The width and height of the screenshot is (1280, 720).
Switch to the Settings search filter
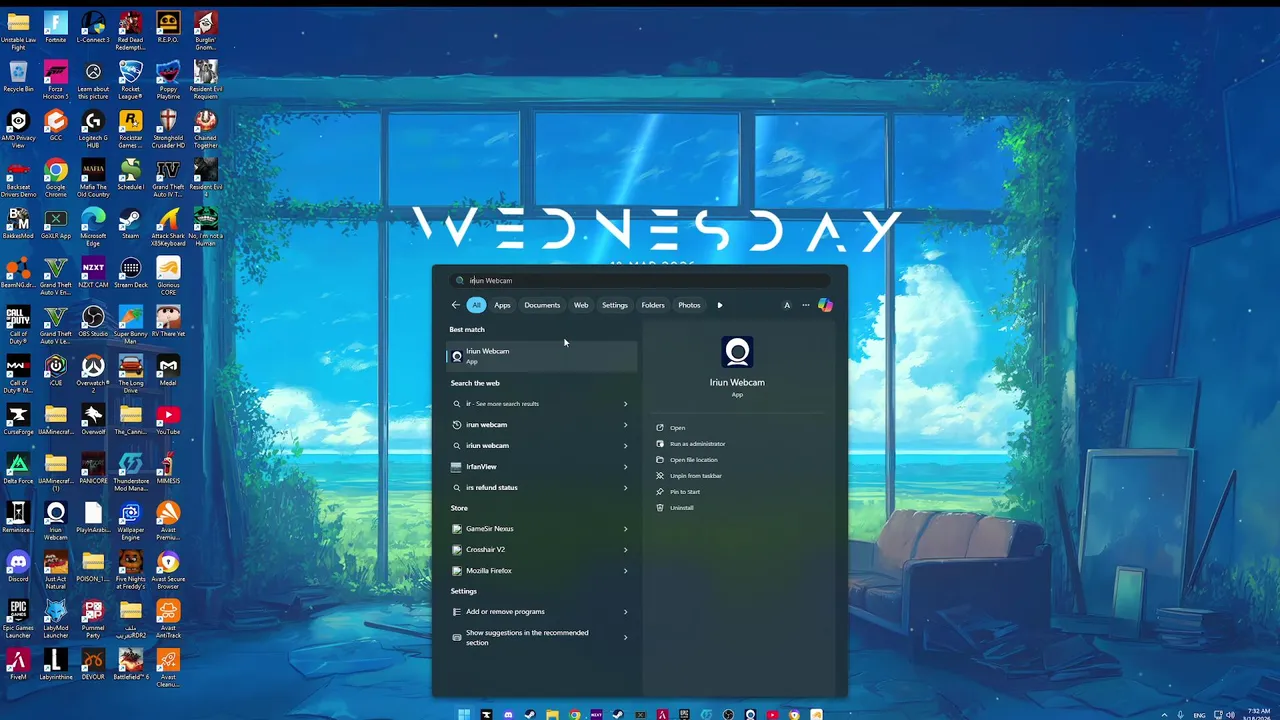click(615, 305)
